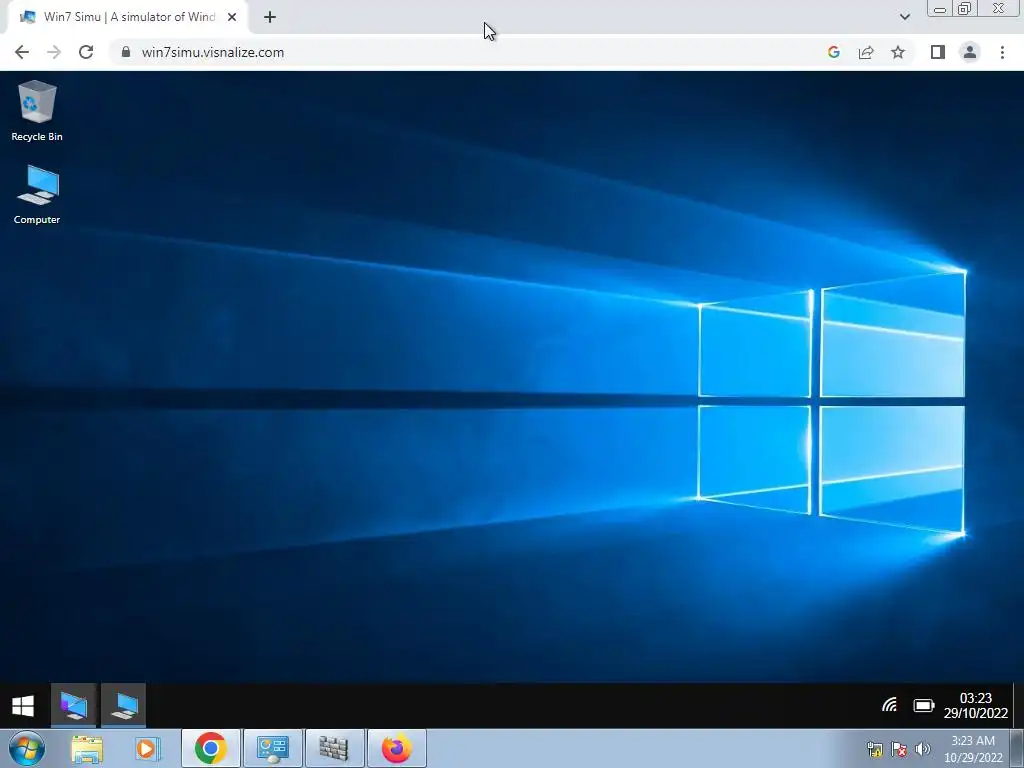Open a new tab with plus button
Viewport: 1024px width, 768px height.
[x=270, y=17]
